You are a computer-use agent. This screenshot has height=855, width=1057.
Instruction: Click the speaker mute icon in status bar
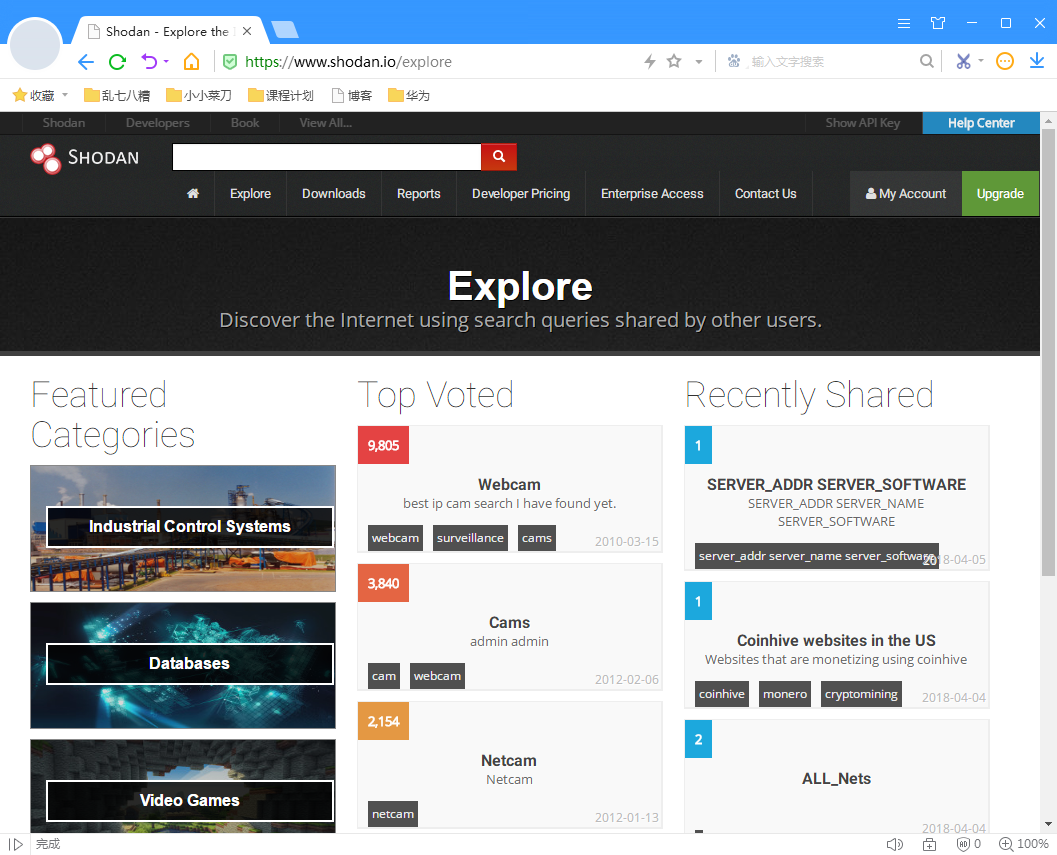click(x=894, y=844)
